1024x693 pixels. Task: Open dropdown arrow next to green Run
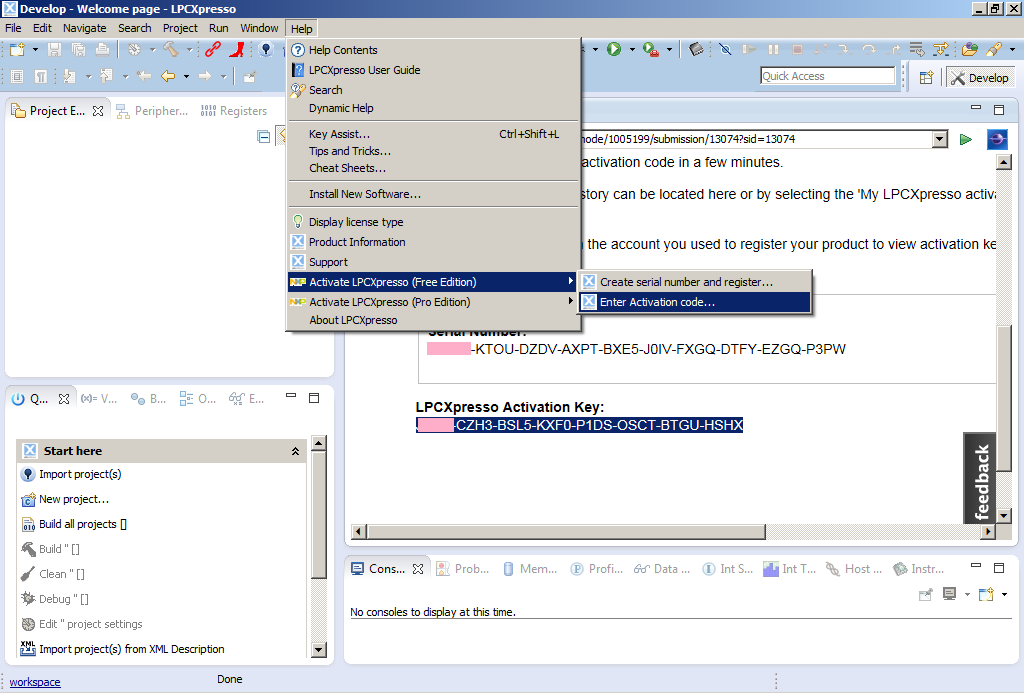coord(632,50)
